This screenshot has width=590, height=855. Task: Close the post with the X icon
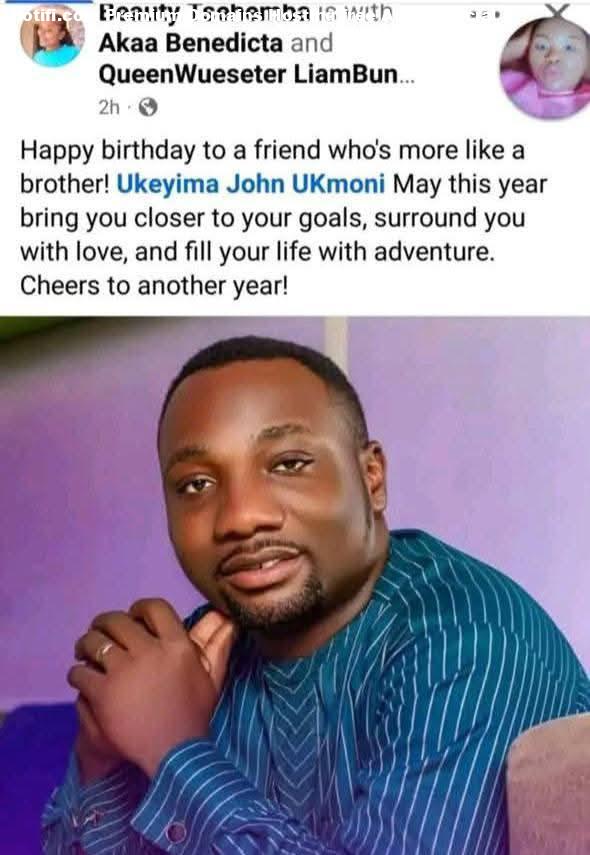click(557, 10)
